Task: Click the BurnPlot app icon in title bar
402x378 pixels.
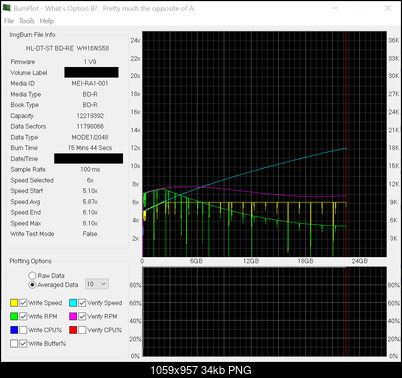Action: tap(6, 8)
